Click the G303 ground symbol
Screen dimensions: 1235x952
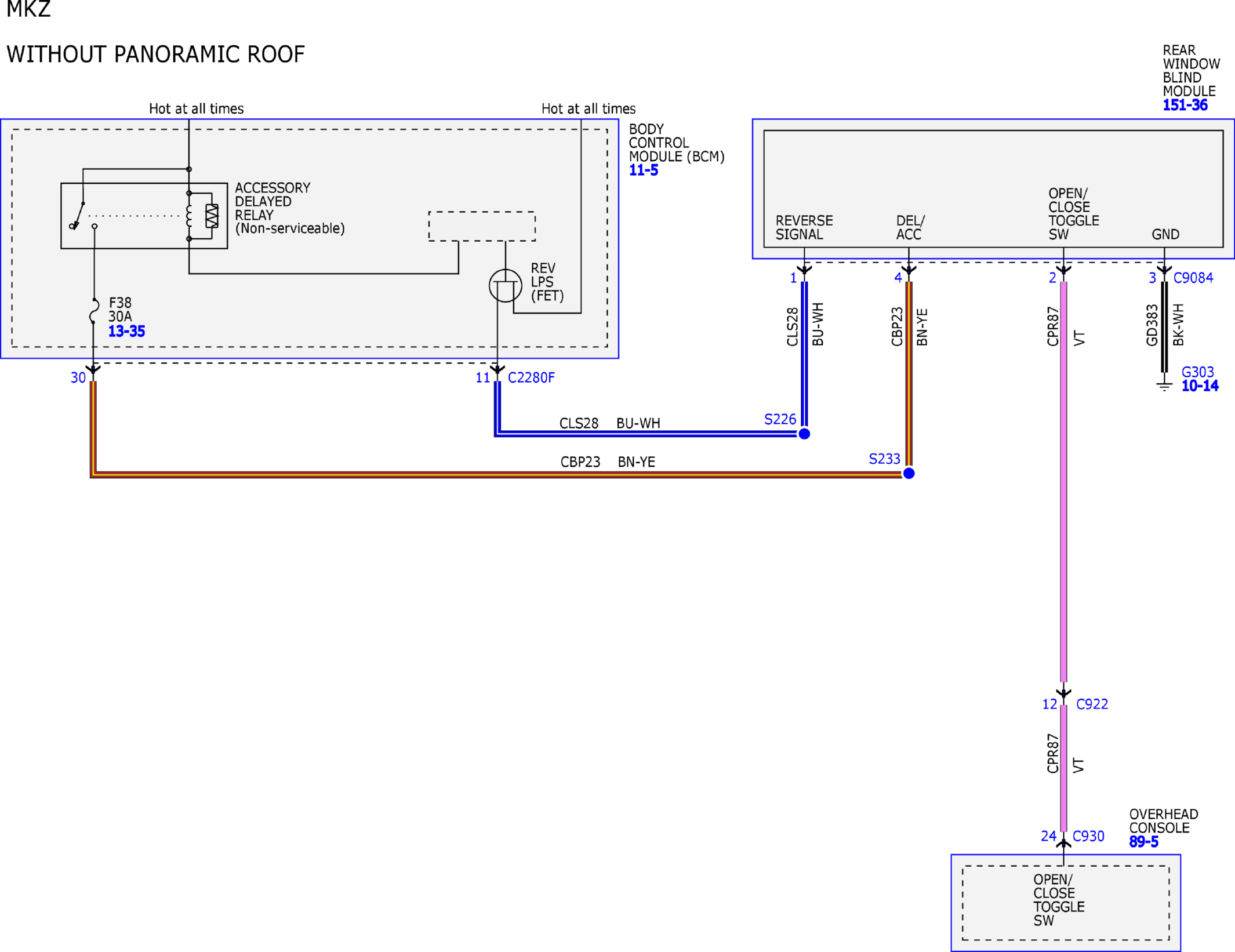click(1164, 386)
